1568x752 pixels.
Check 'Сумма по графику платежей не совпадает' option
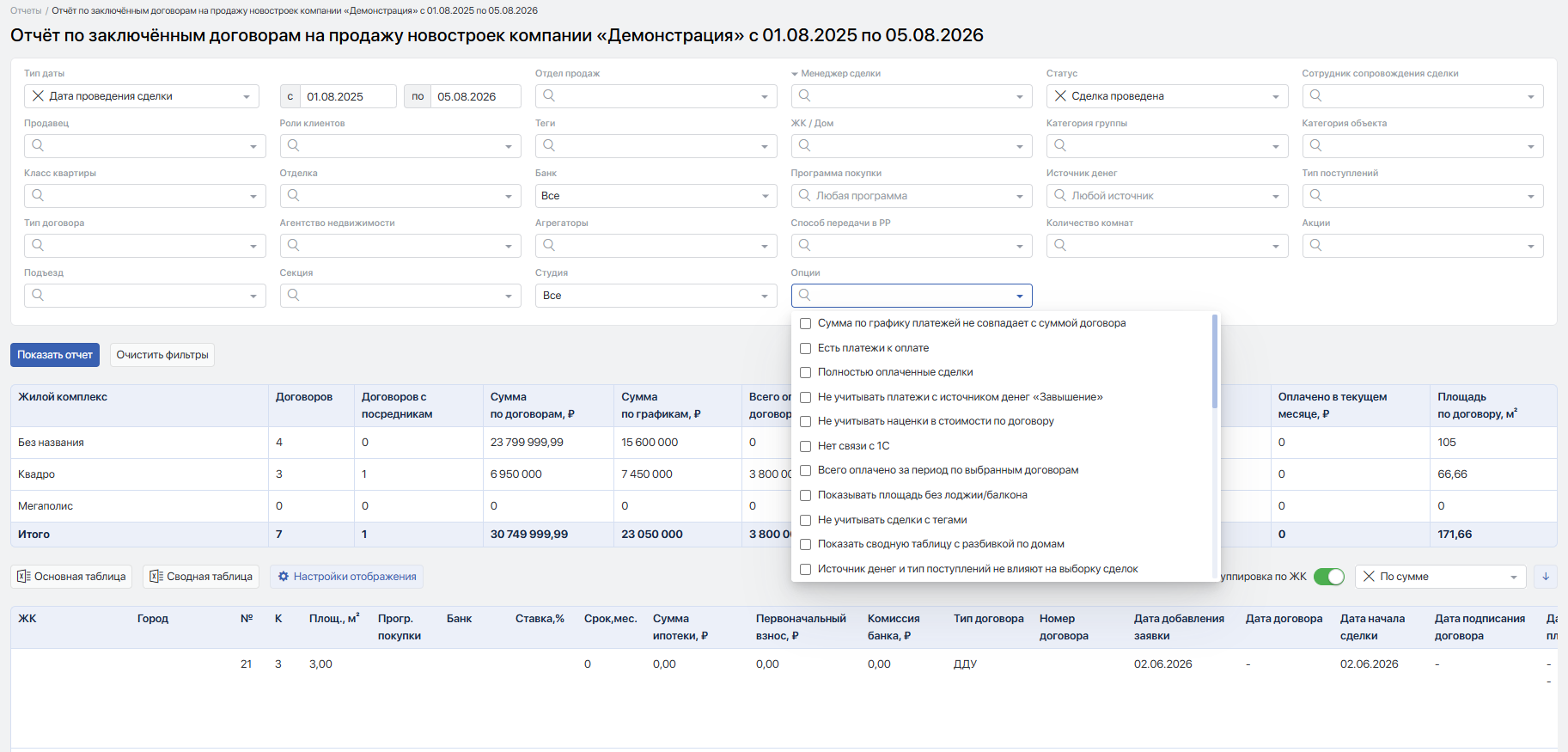[x=806, y=324]
